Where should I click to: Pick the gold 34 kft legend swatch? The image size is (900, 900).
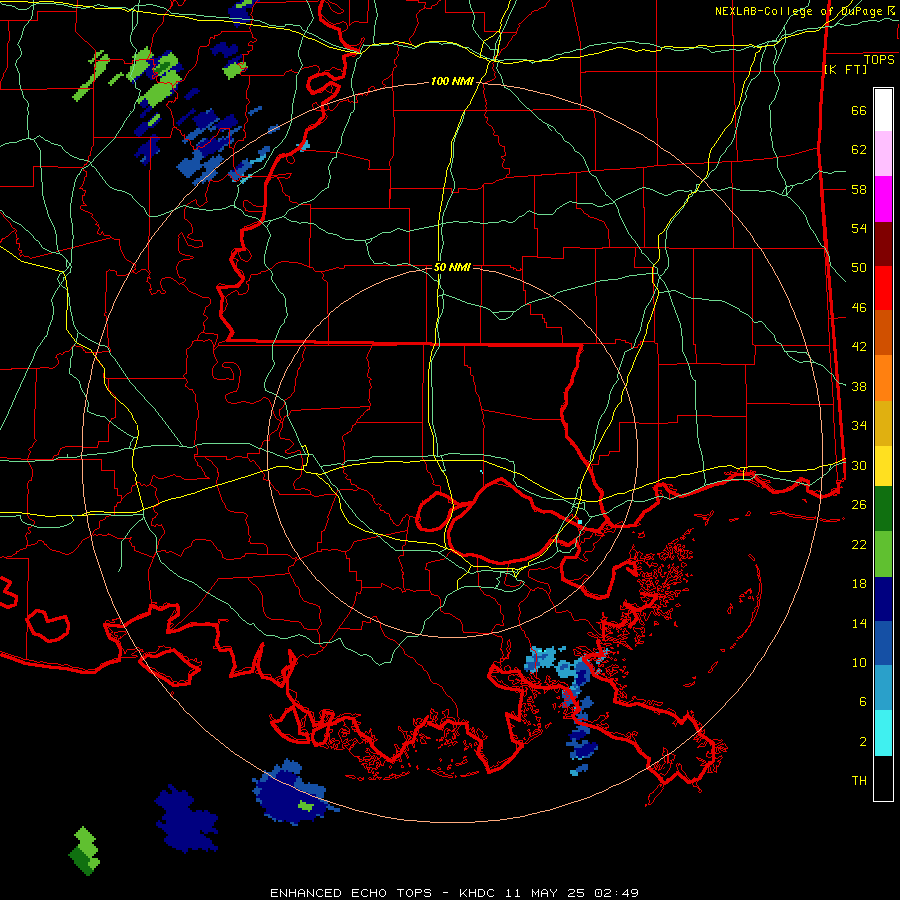[x=883, y=424]
